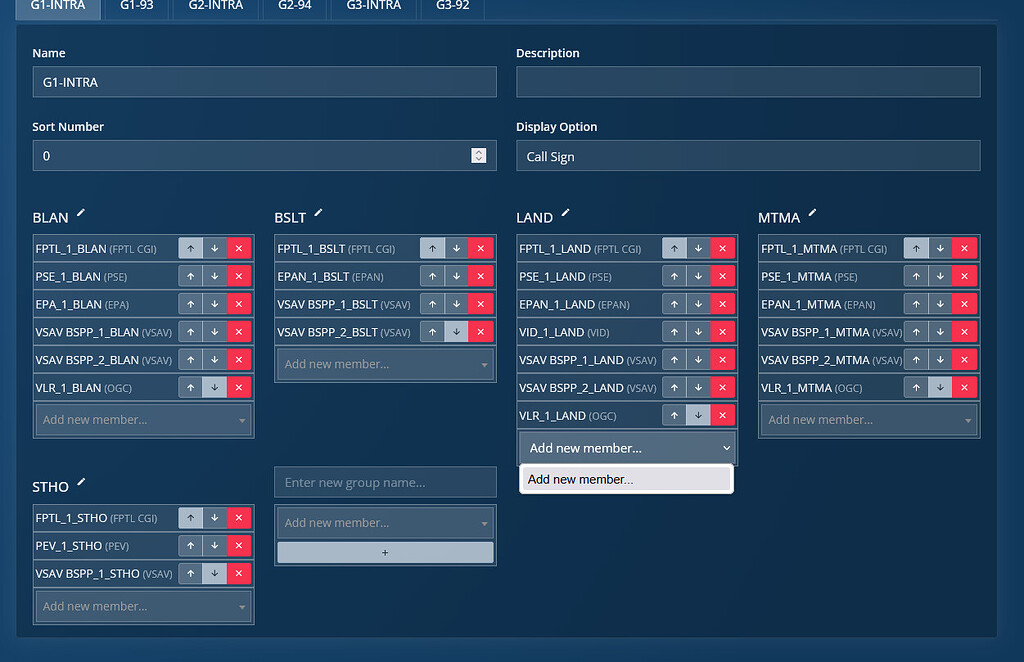
Task: Click the Sort Number spinner arrows
Action: coord(479,155)
